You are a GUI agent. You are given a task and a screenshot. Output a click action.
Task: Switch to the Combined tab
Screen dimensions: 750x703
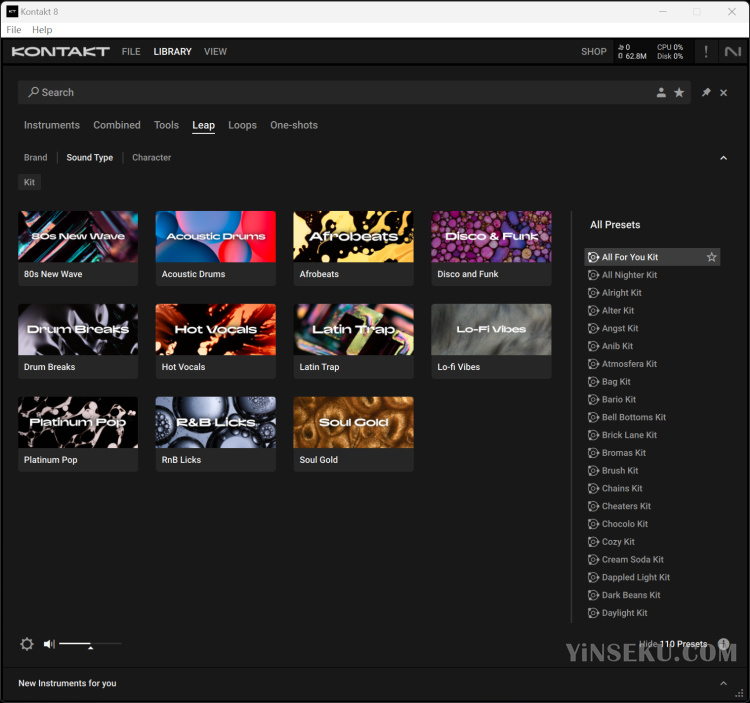117,125
